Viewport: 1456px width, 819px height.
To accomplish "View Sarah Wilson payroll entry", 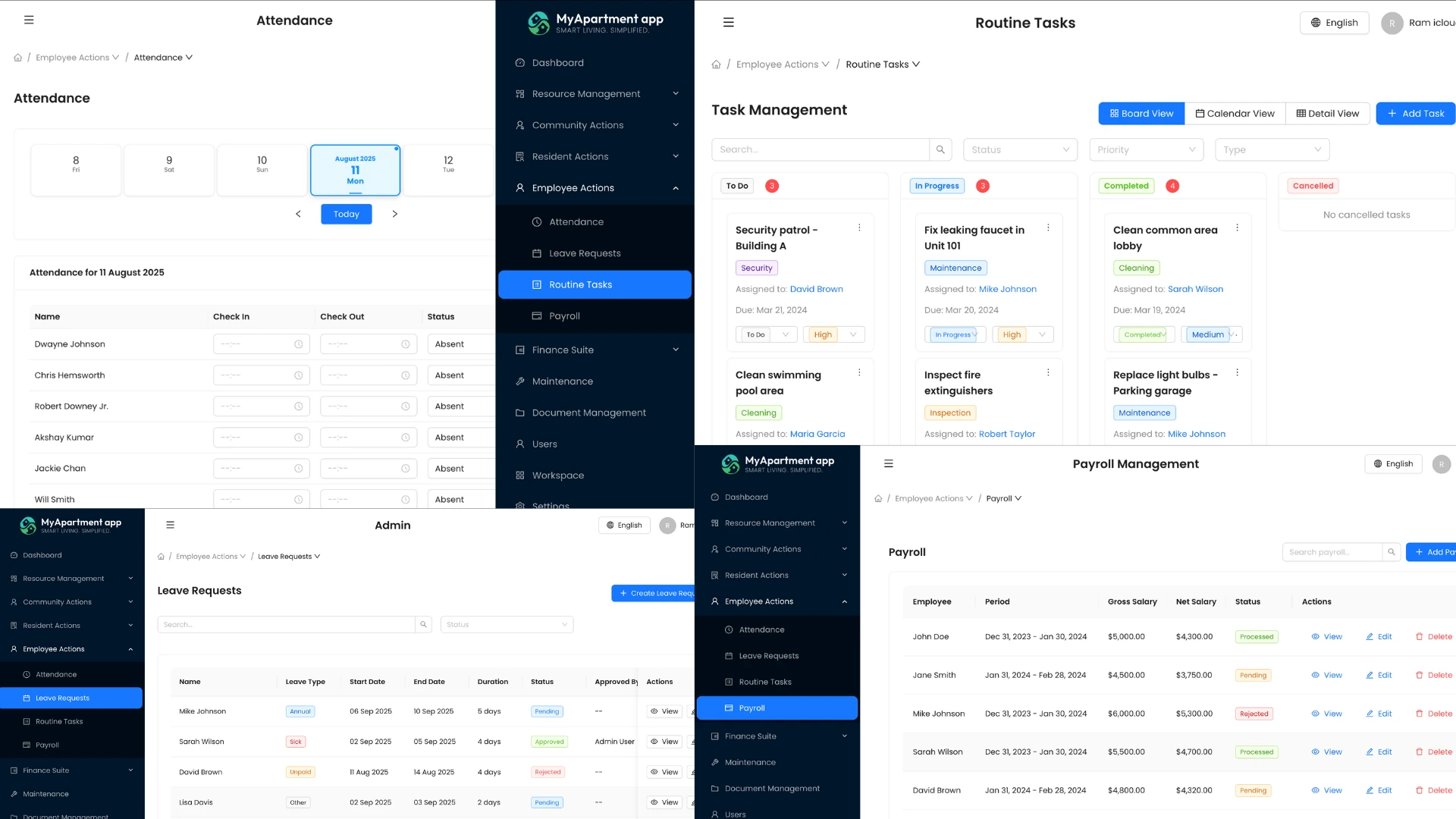I will click(x=1326, y=752).
